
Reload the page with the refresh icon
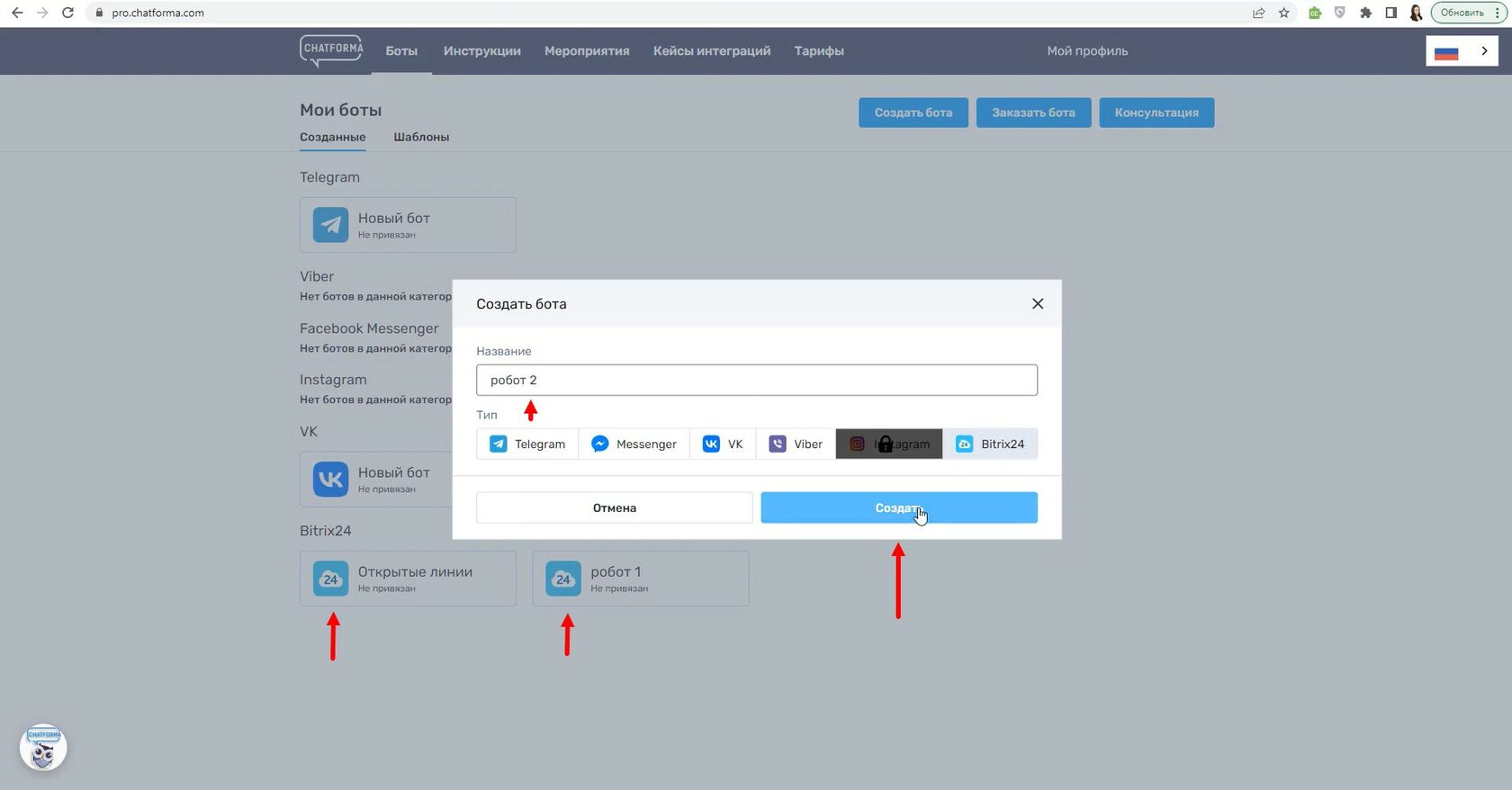click(67, 13)
